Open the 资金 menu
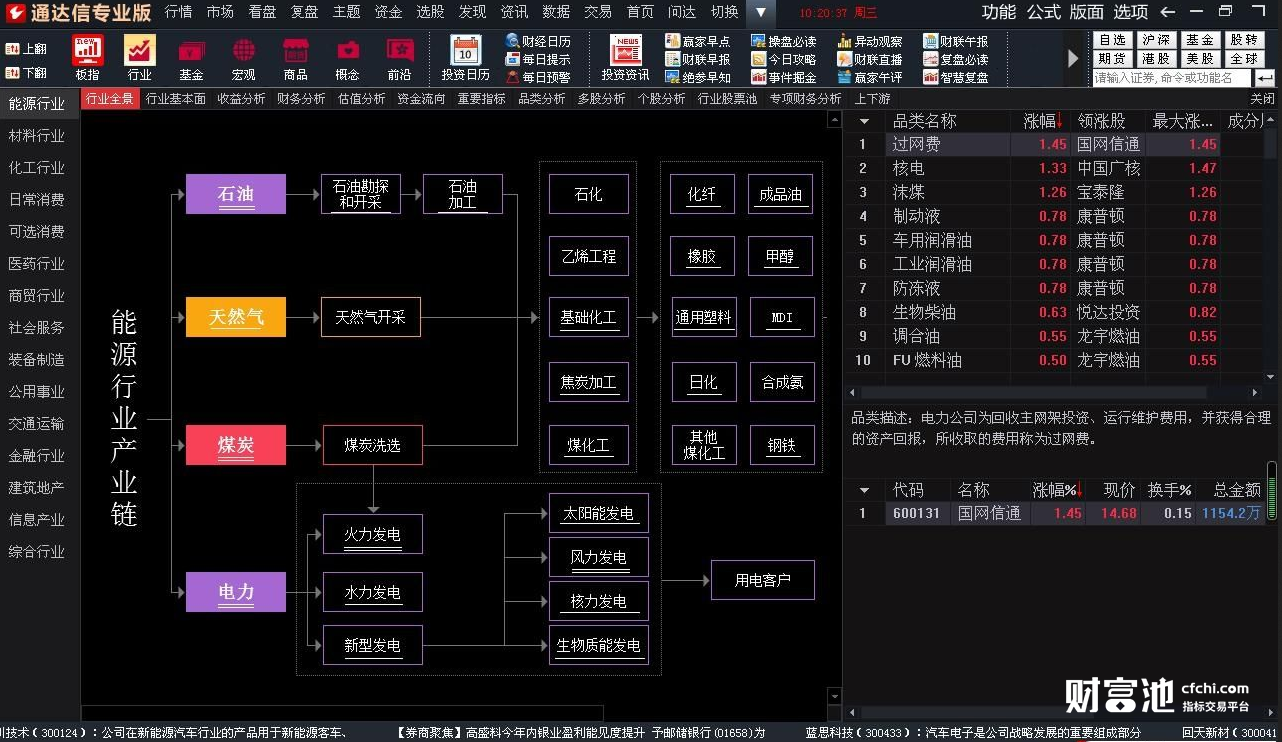Screen dimensions: 1282x742 (389, 12)
